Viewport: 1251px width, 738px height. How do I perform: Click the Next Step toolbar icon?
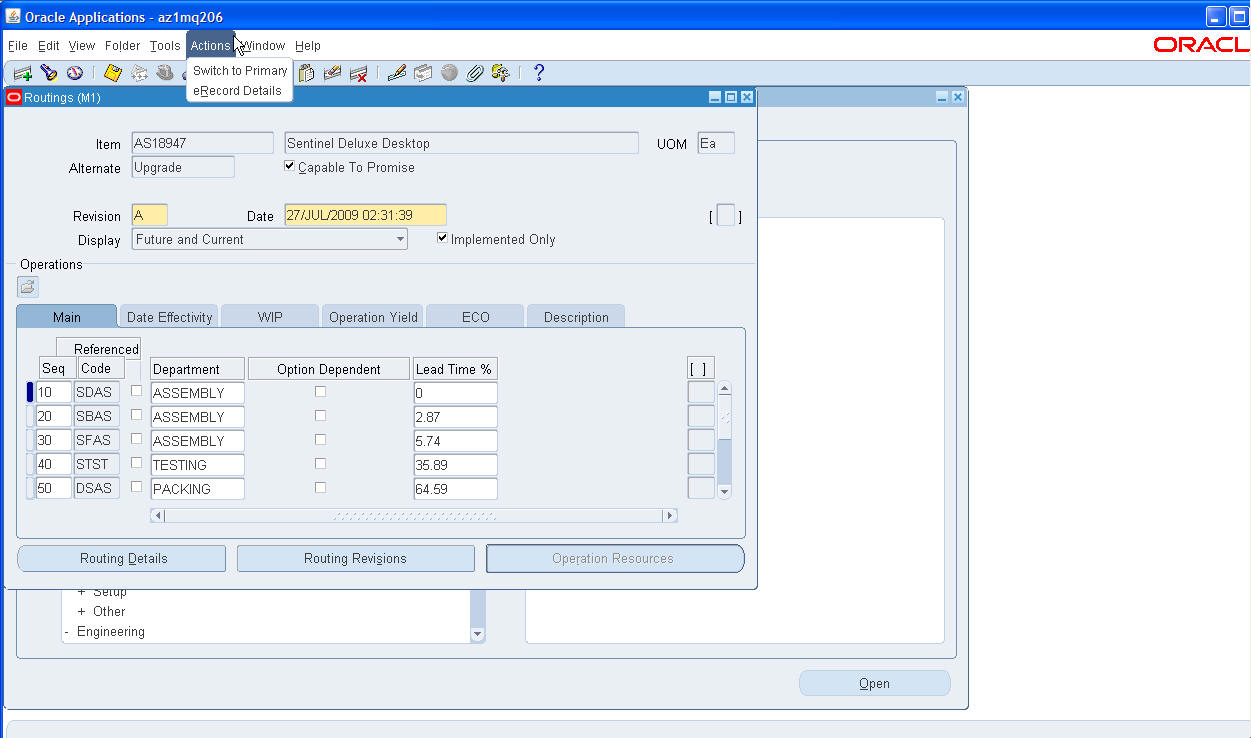click(139, 73)
